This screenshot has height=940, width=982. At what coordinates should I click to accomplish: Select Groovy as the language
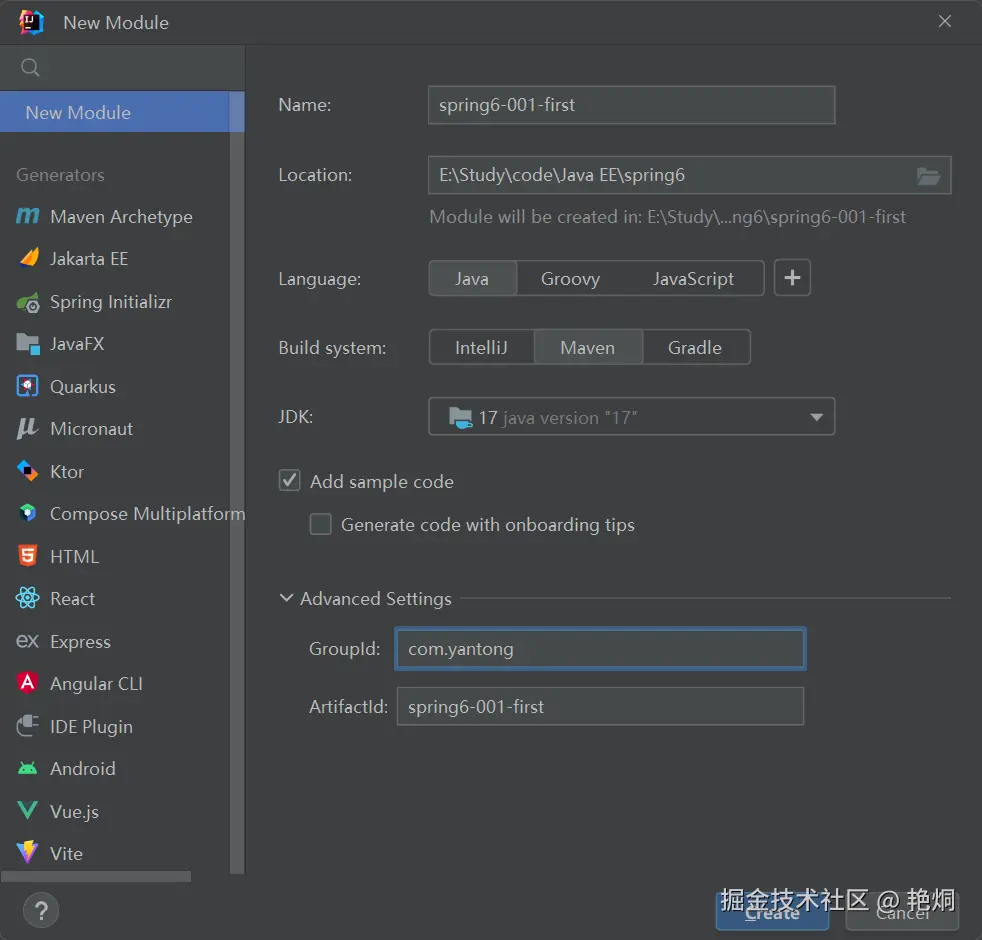570,279
